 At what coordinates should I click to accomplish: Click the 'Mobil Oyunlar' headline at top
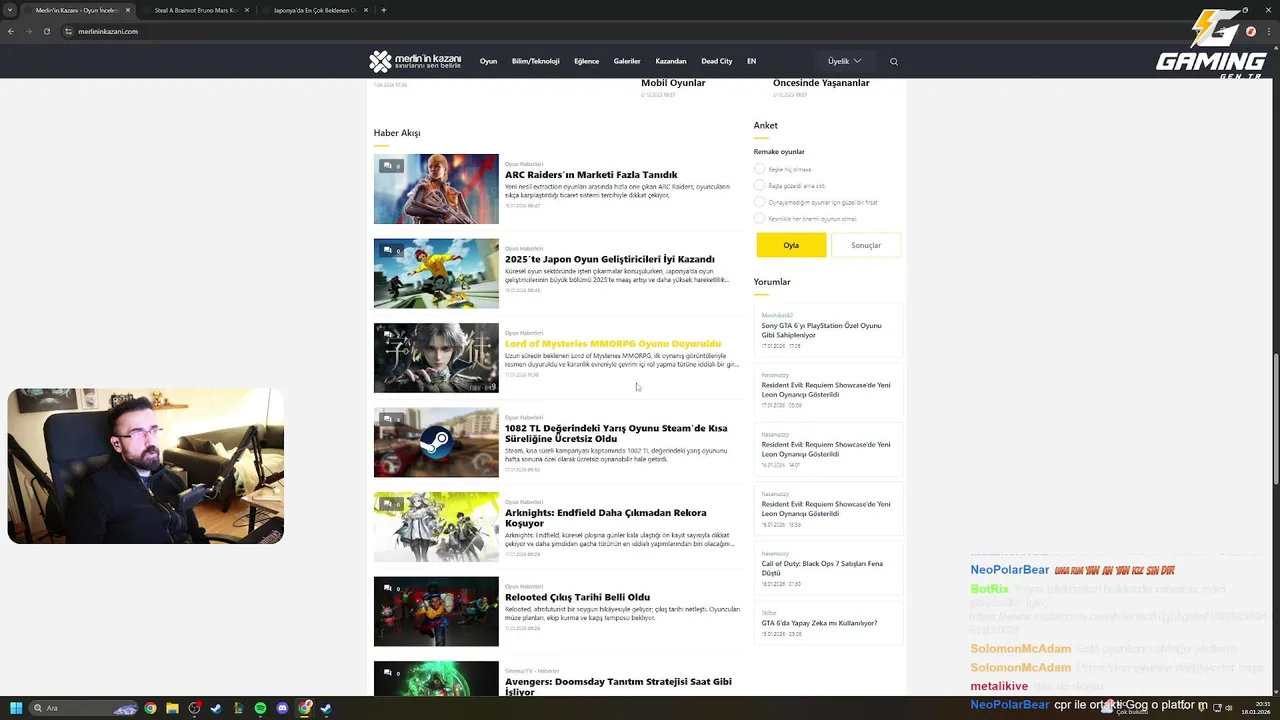click(x=673, y=83)
